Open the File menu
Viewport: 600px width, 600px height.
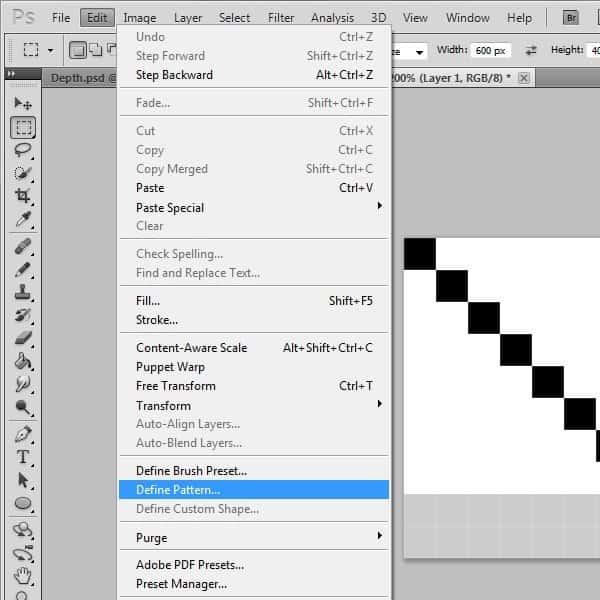coord(61,18)
